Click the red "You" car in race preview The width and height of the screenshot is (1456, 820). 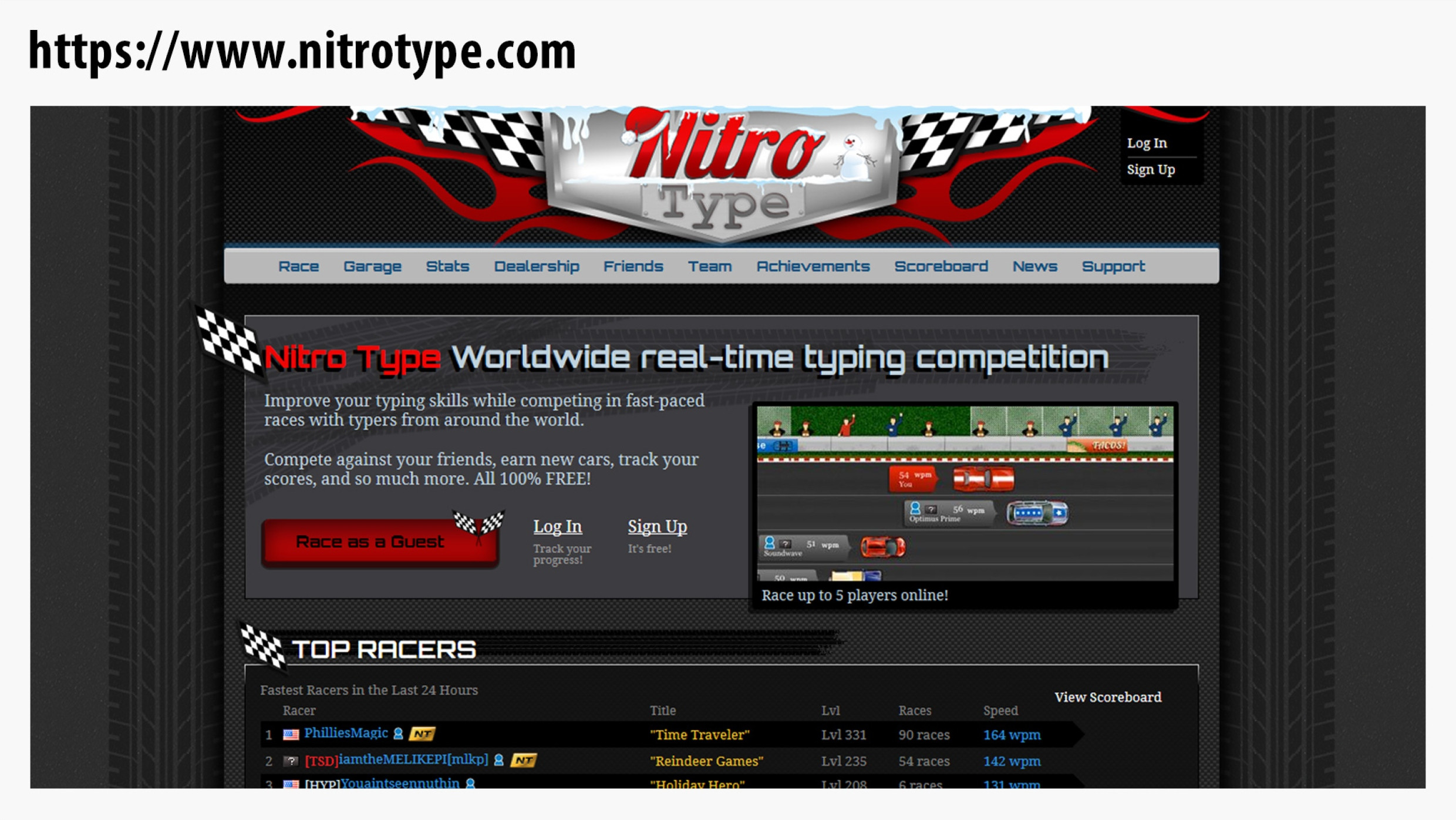pyautogui.click(x=983, y=479)
